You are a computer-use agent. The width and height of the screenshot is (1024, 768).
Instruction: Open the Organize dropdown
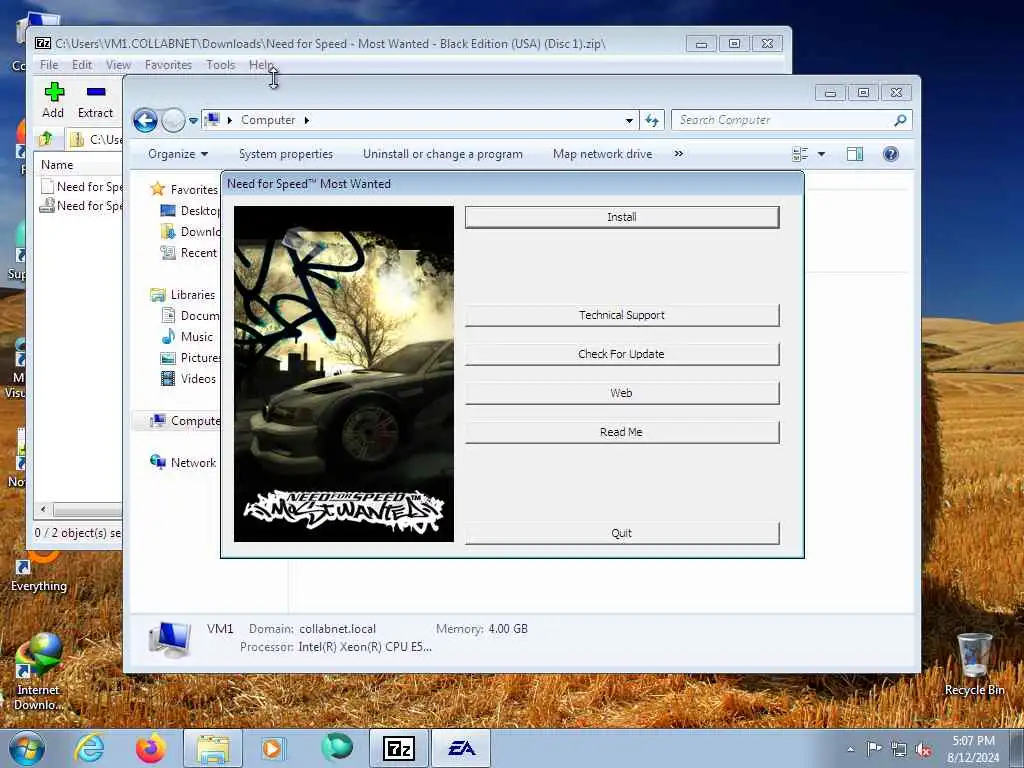178,154
